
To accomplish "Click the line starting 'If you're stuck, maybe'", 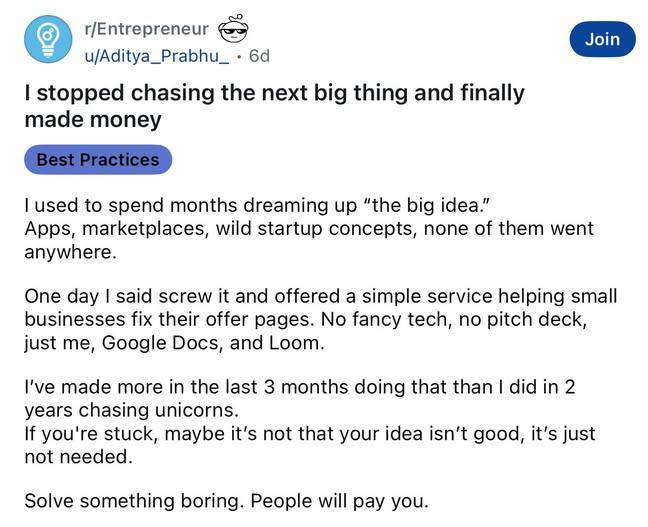I will point(310,433).
